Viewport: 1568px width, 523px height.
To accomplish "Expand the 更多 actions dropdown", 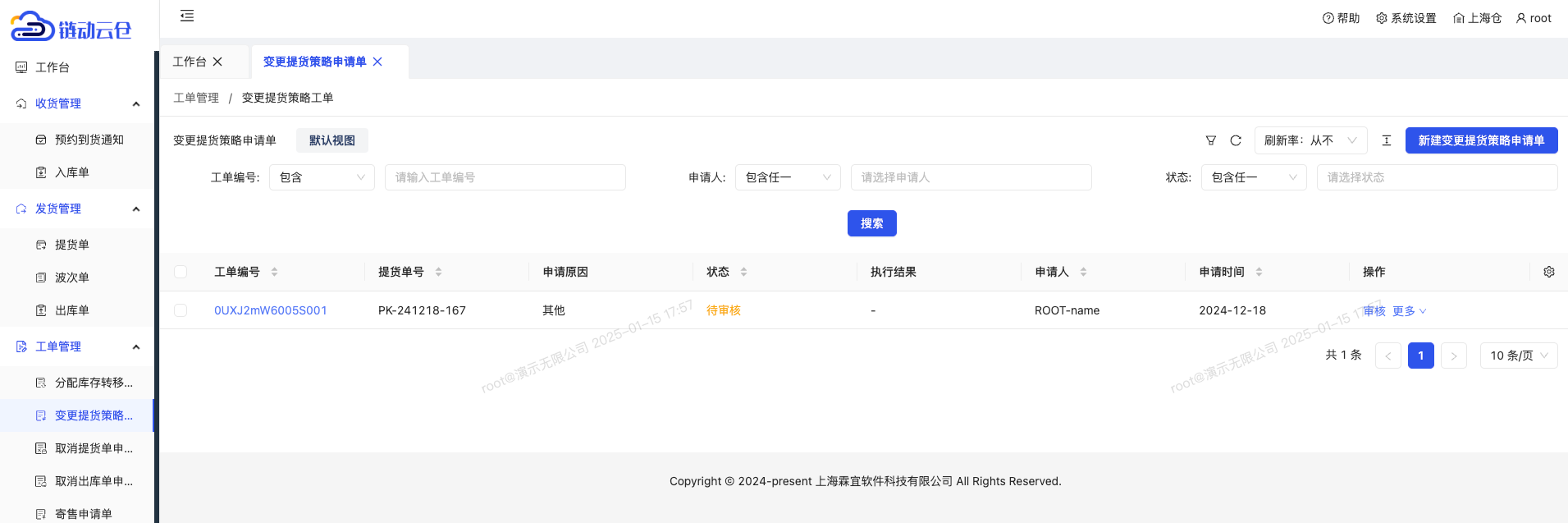I will click(1409, 311).
